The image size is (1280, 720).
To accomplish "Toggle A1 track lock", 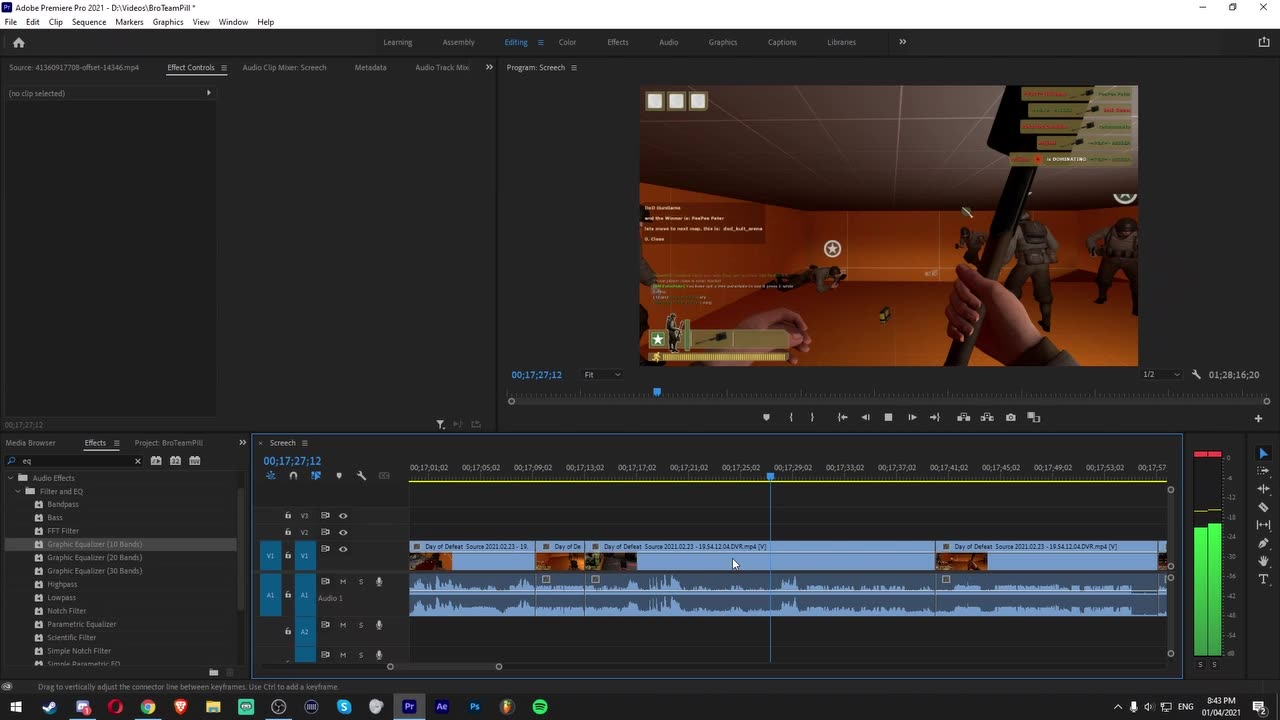I will [288, 594].
